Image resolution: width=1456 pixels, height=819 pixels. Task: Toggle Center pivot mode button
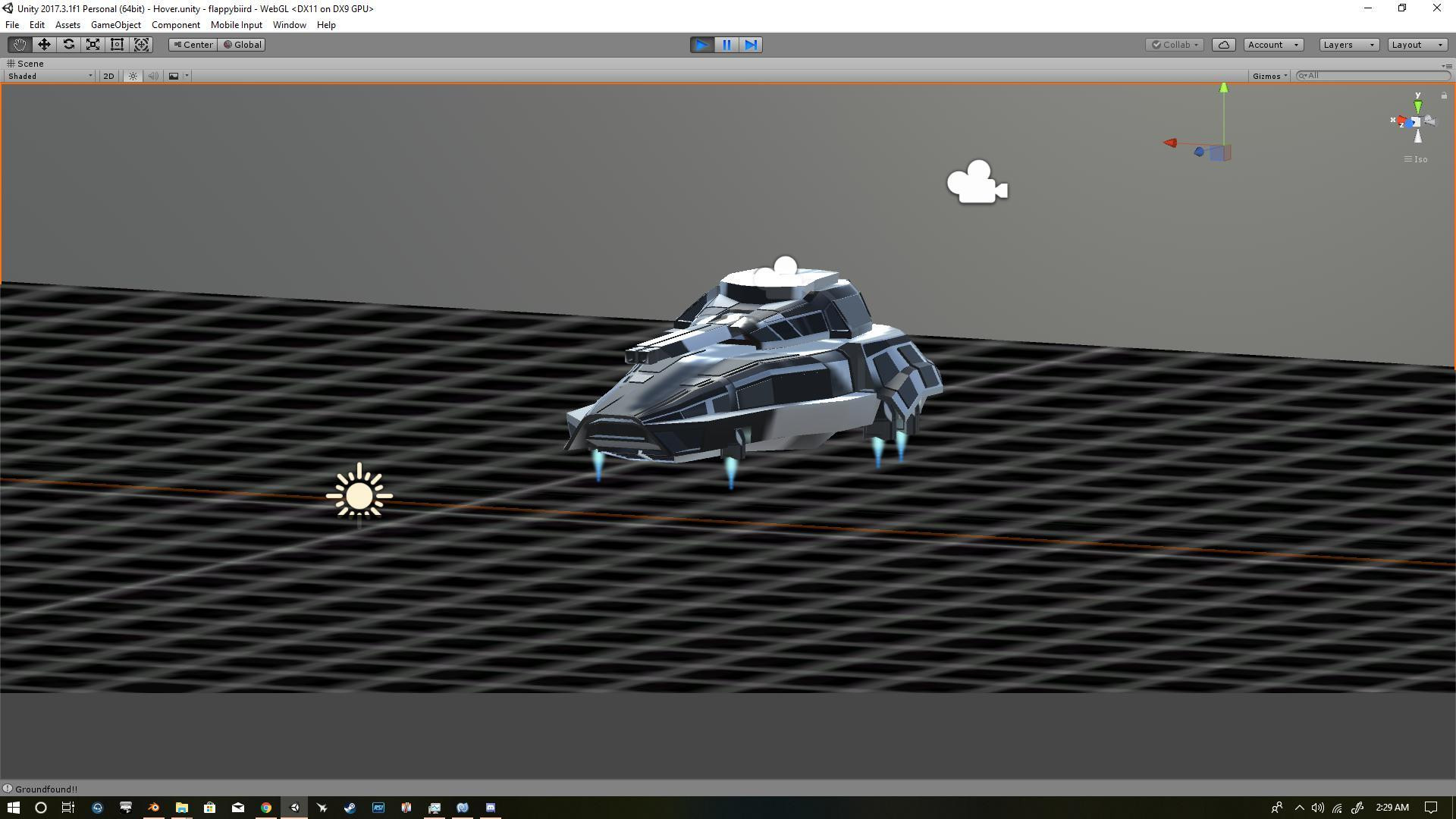click(193, 45)
